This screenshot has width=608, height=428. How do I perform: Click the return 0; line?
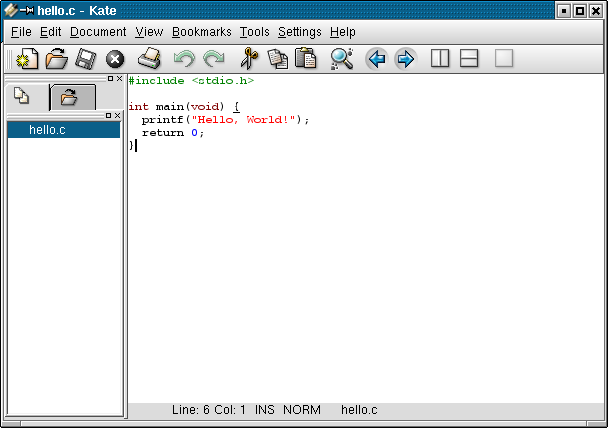point(173,133)
